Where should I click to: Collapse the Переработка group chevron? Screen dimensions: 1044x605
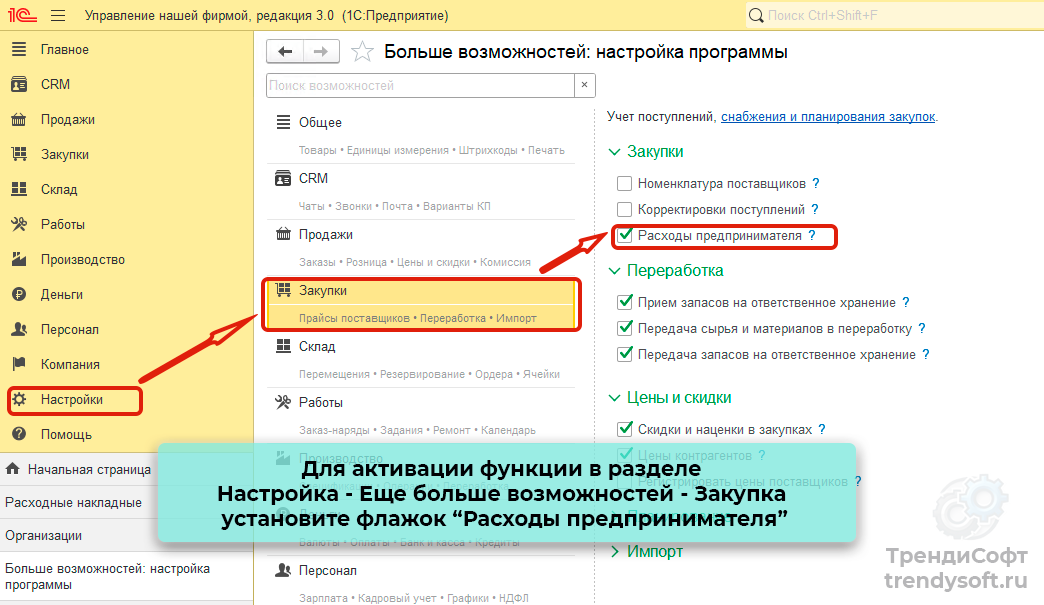click(x=614, y=271)
